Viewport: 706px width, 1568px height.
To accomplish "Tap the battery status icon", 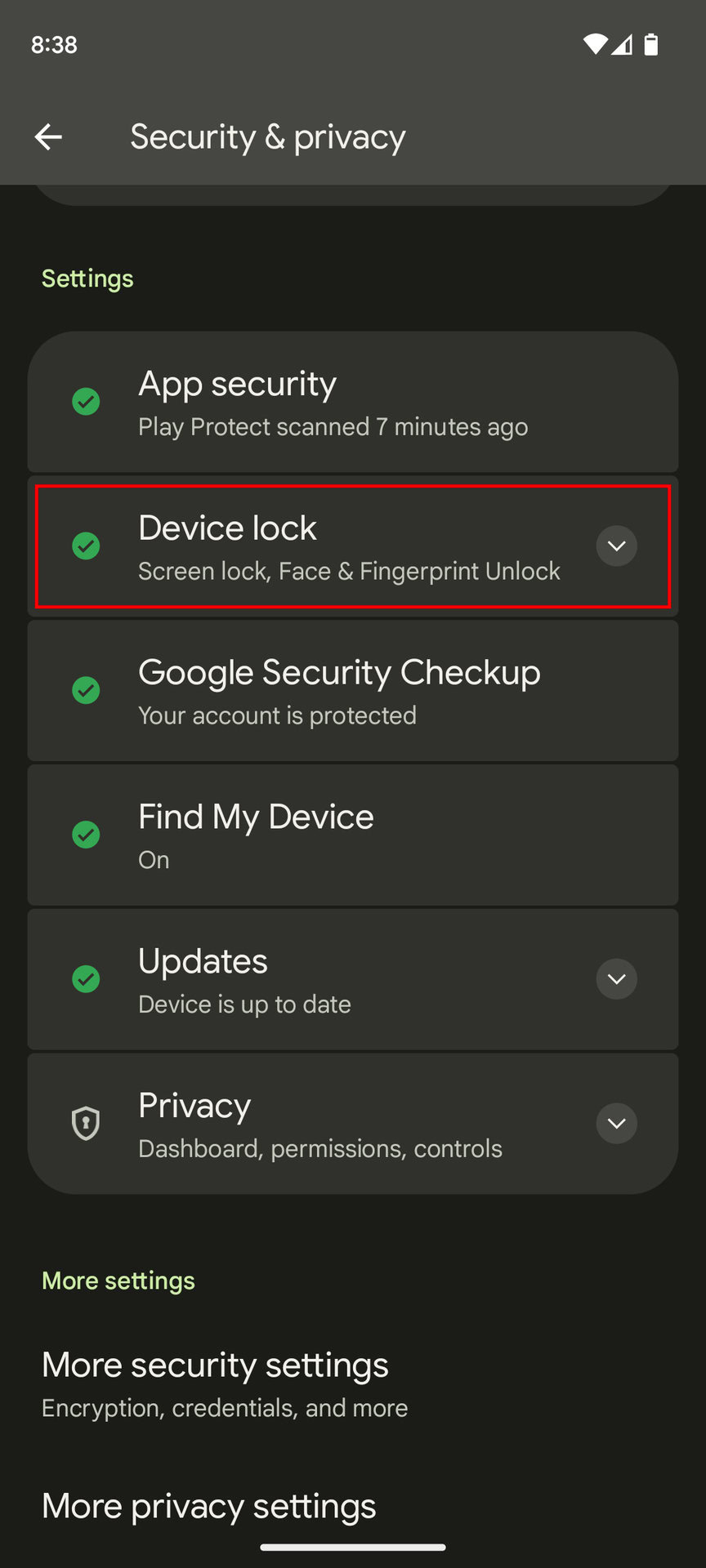I will 651,44.
